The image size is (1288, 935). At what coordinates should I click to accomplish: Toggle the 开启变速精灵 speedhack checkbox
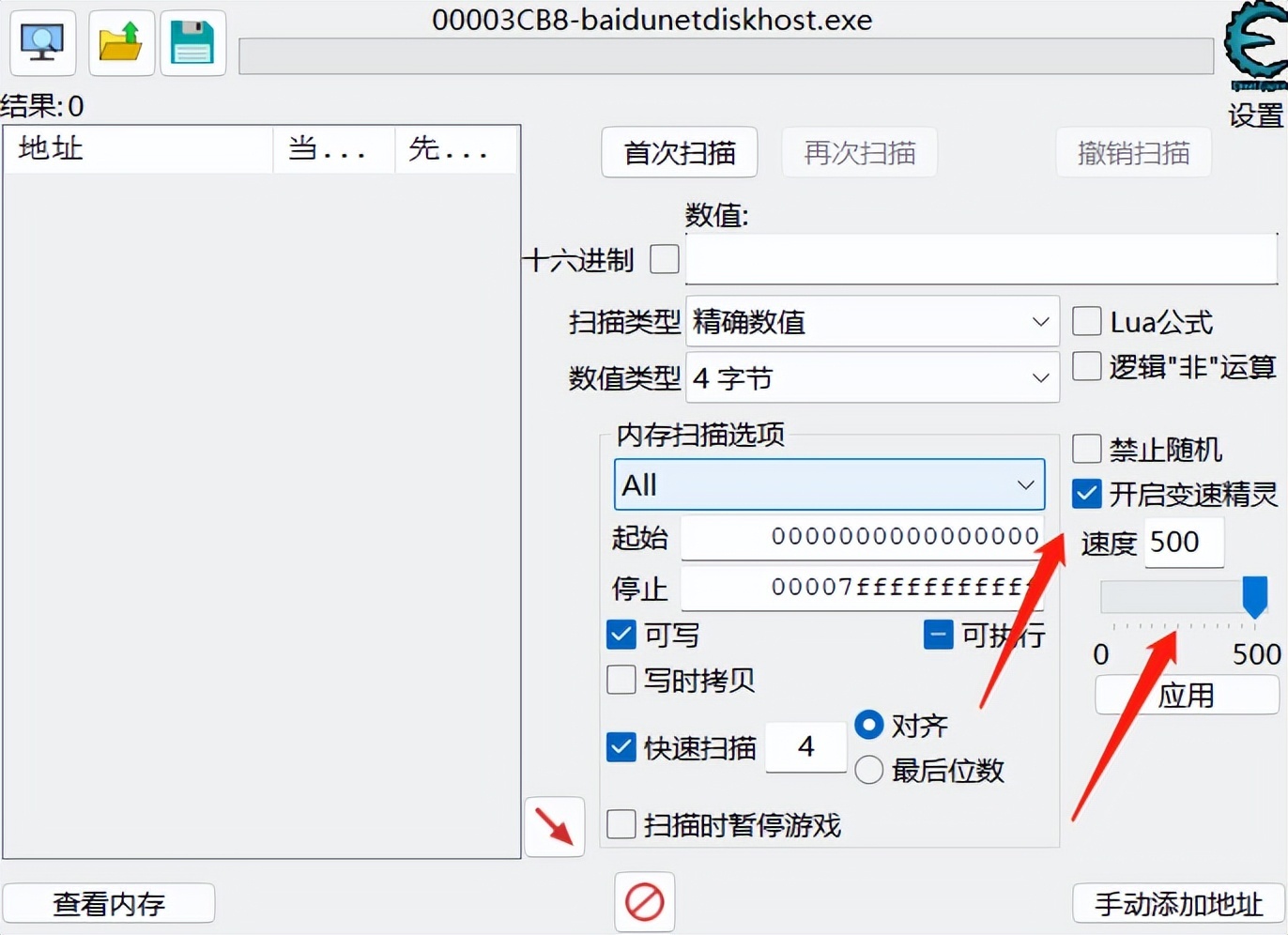click(1087, 494)
